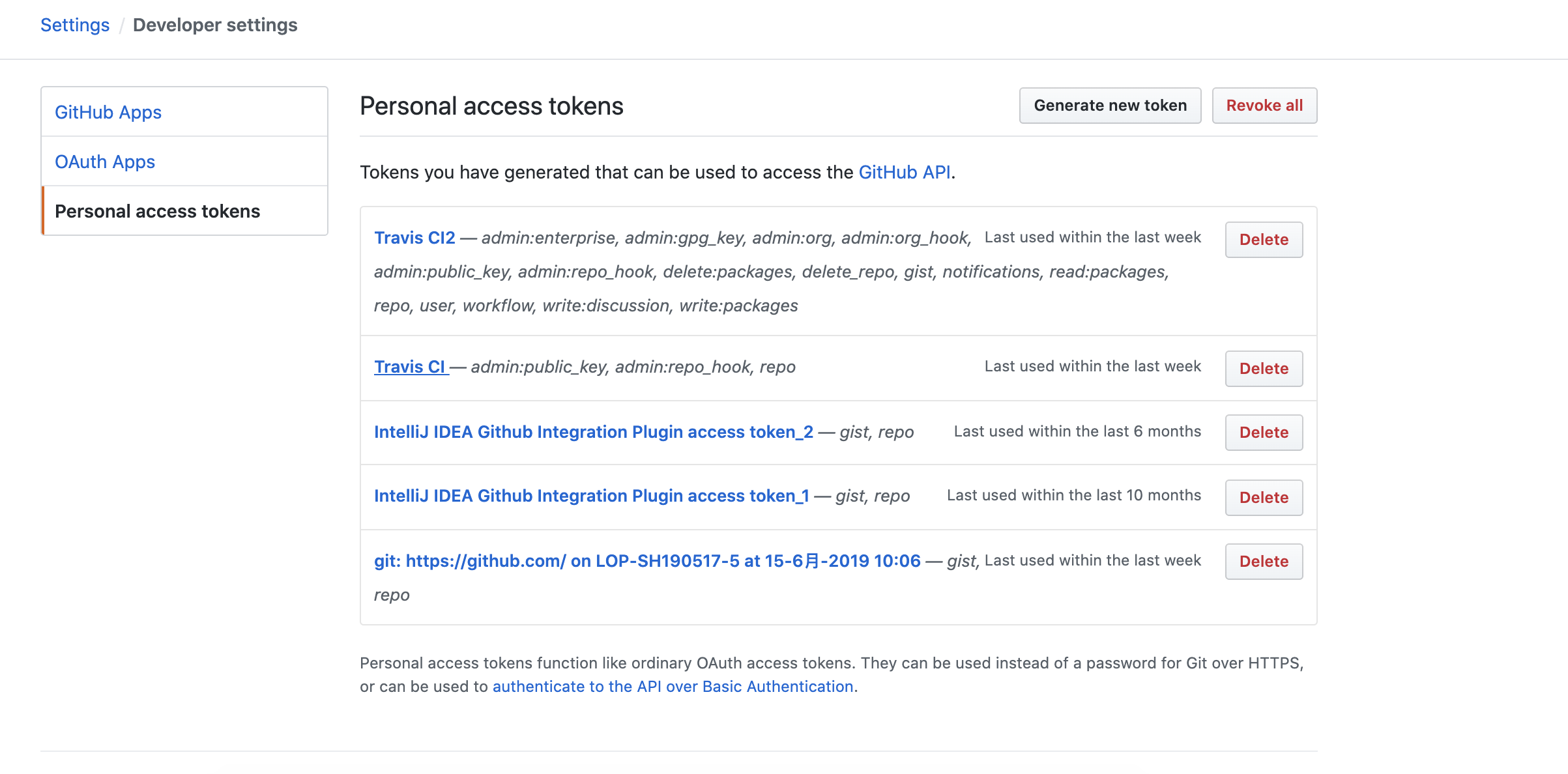Click 'Last used within the last 10 months' text
This screenshot has width=1568, height=774.
coord(1074,495)
